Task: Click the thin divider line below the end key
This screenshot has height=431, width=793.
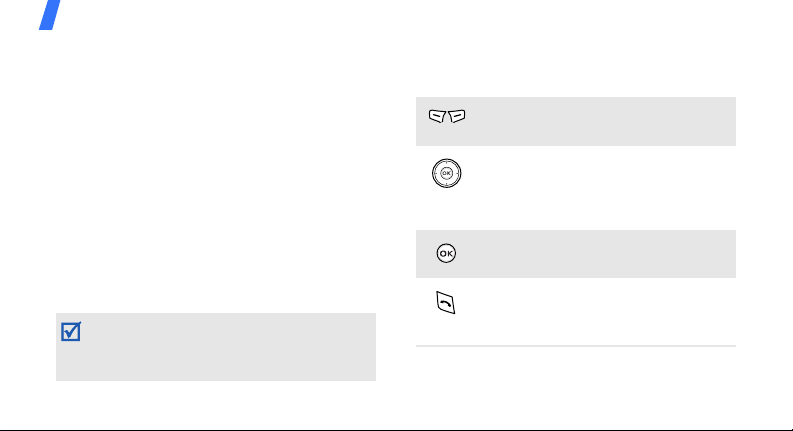Action: [576, 346]
